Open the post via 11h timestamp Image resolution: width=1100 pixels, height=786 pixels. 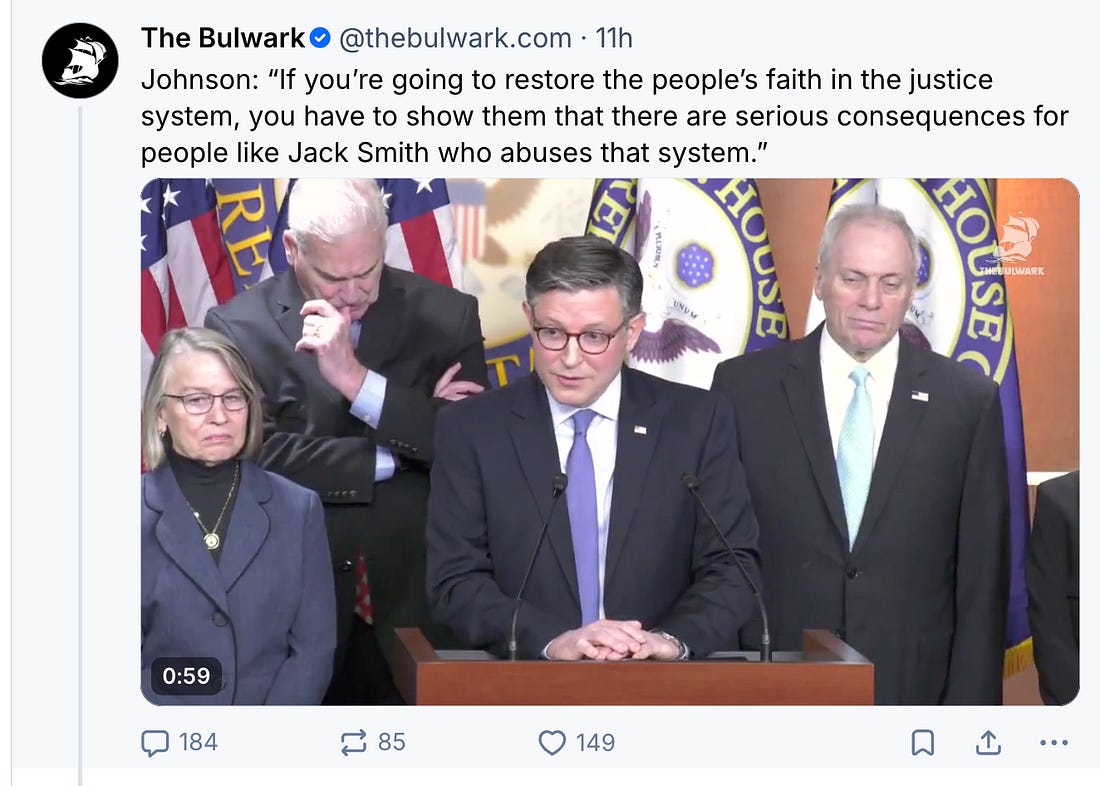click(614, 38)
